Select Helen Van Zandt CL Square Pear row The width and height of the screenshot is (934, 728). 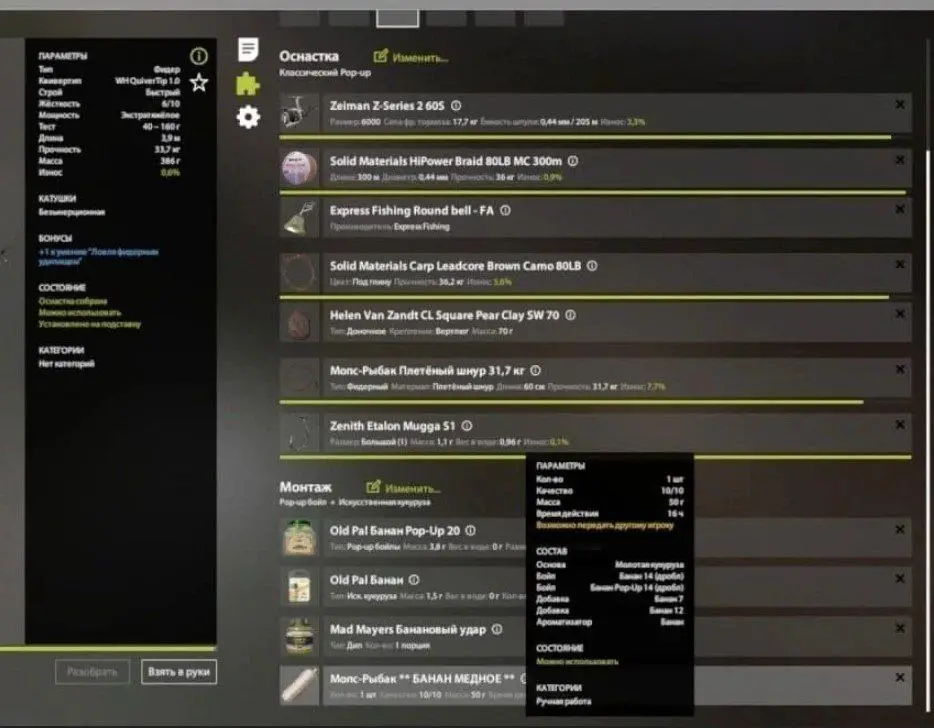click(x=617, y=322)
